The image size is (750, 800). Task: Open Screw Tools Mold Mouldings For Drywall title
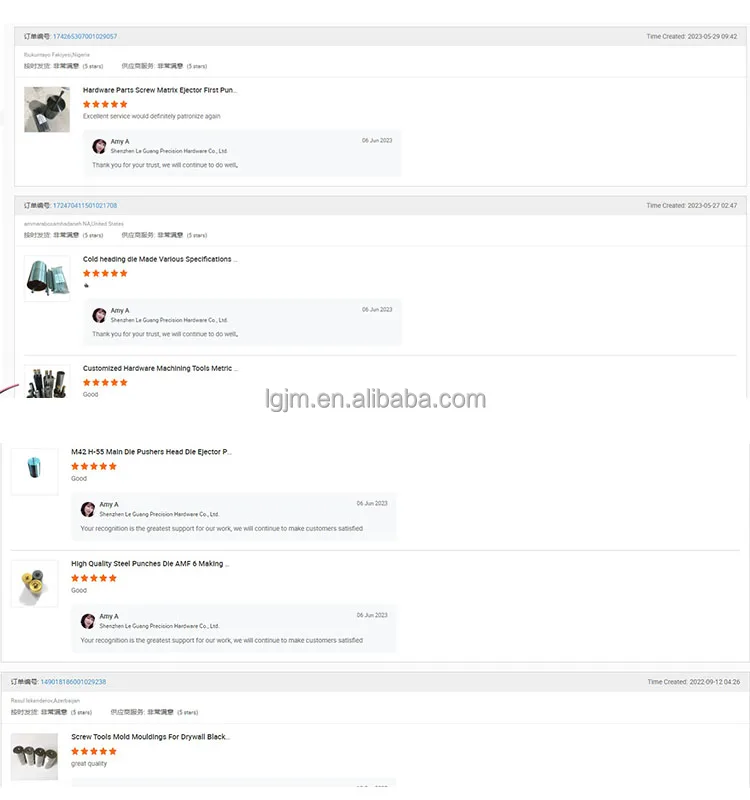(151, 737)
